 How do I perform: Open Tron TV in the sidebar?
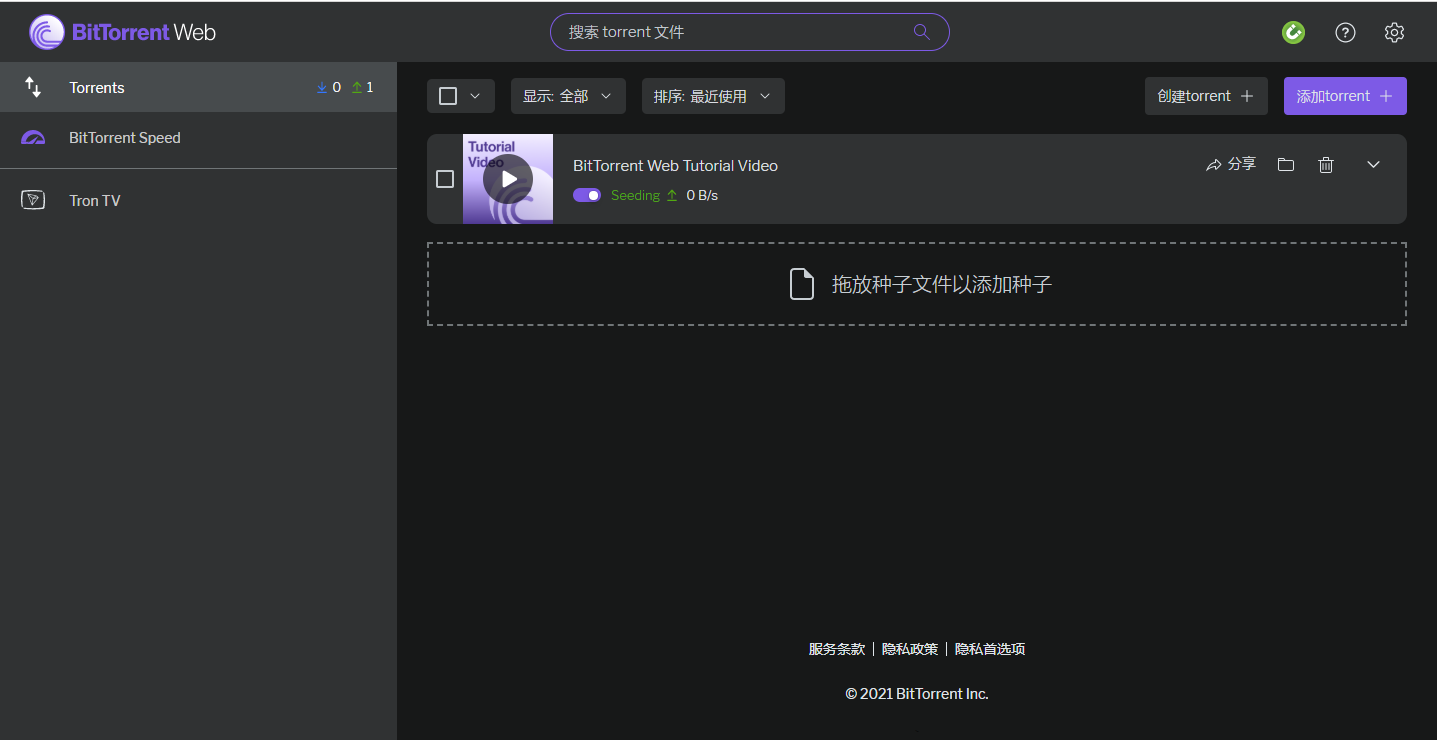tap(94, 201)
